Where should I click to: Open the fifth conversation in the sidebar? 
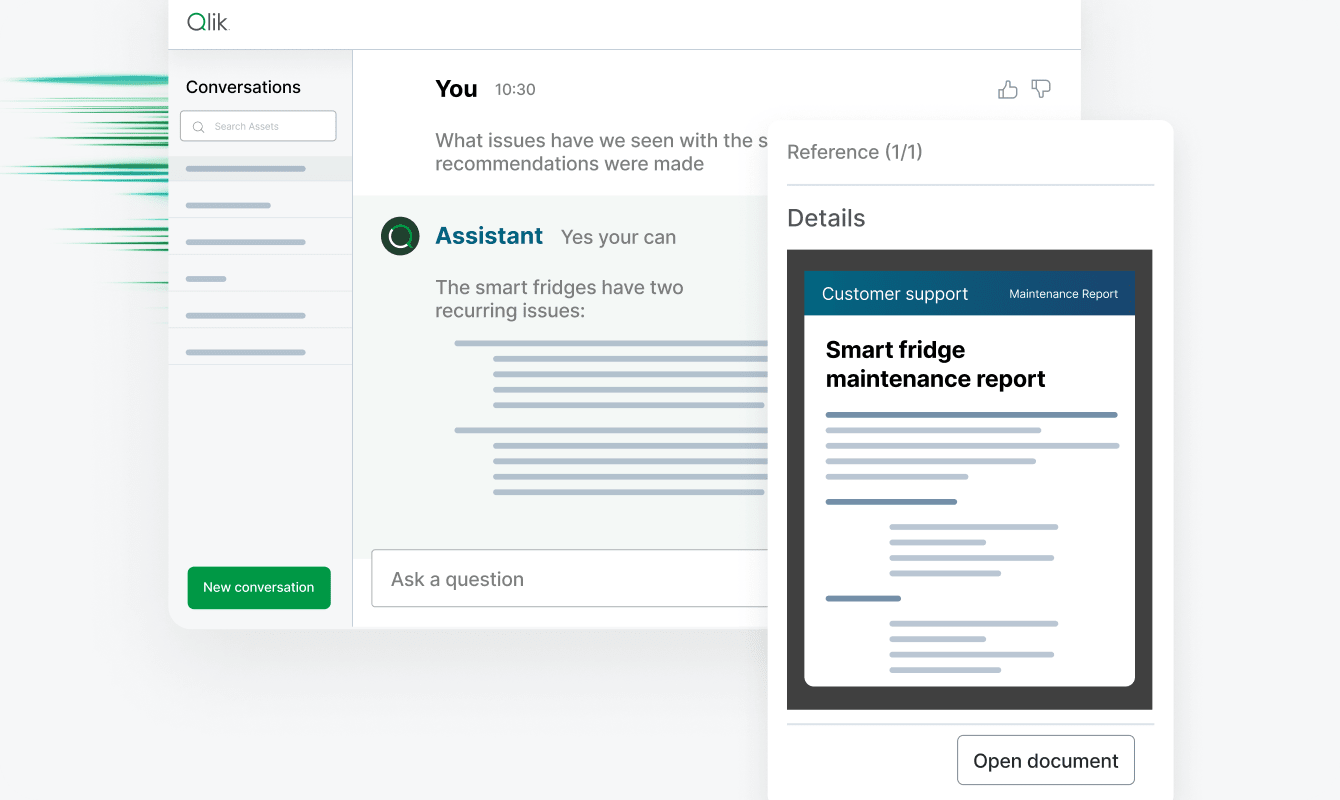(246, 316)
